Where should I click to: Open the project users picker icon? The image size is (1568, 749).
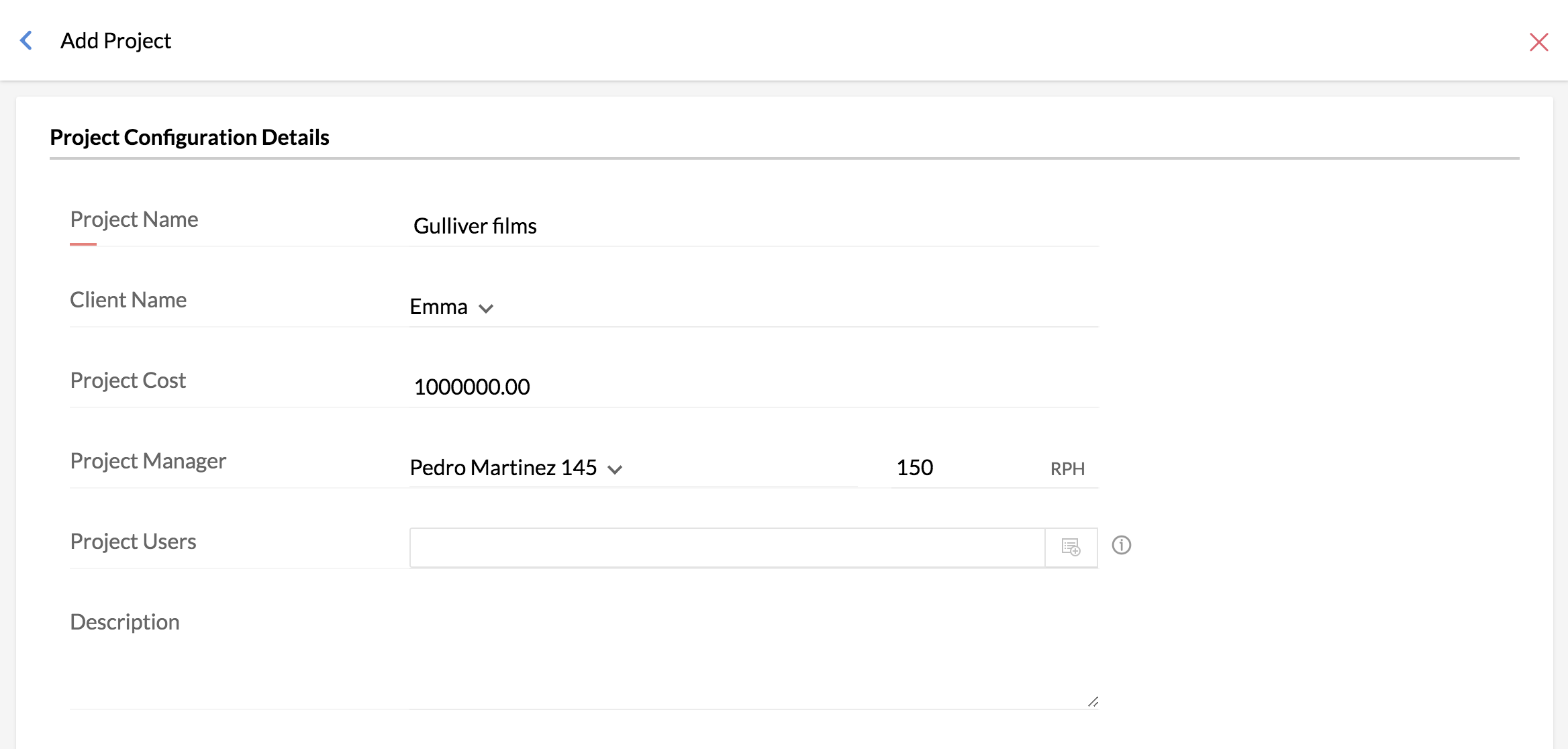point(1071,547)
